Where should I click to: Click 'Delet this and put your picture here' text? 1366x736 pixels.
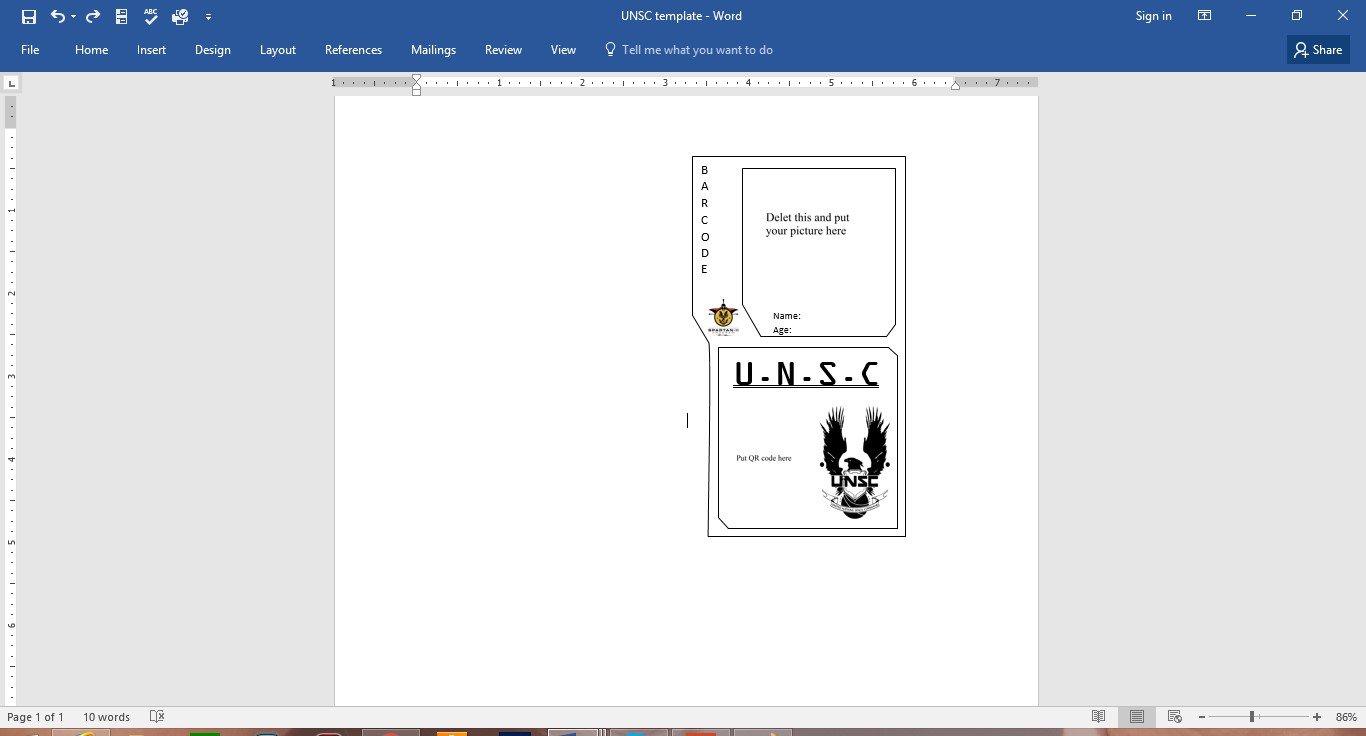point(807,224)
